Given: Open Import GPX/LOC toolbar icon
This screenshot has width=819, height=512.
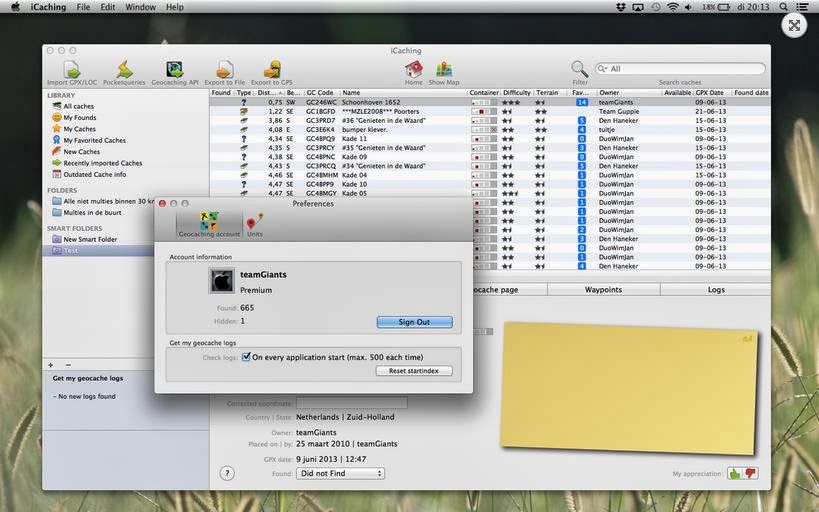Looking at the screenshot, I should coord(72,69).
